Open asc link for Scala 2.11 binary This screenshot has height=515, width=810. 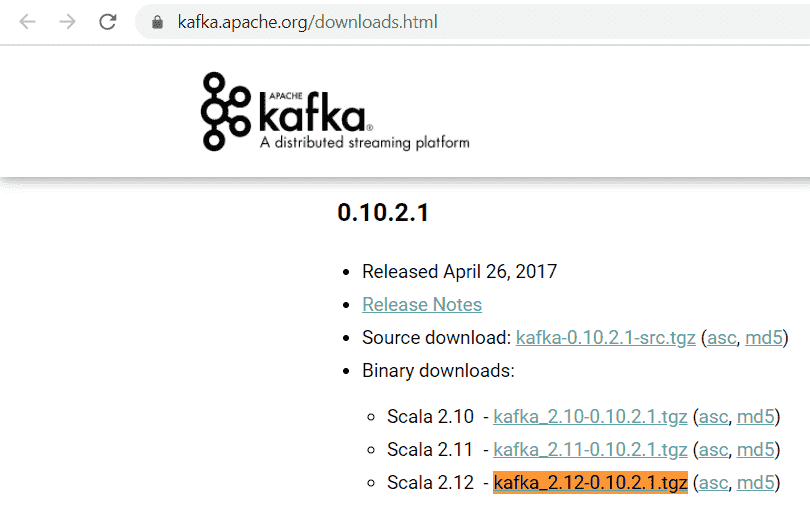click(713, 450)
